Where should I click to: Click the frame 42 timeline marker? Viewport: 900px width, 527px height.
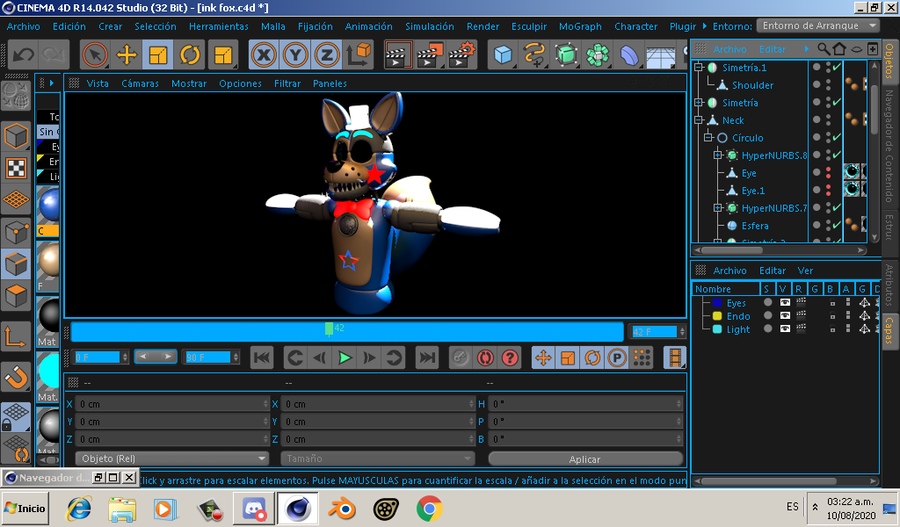(x=329, y=328)
